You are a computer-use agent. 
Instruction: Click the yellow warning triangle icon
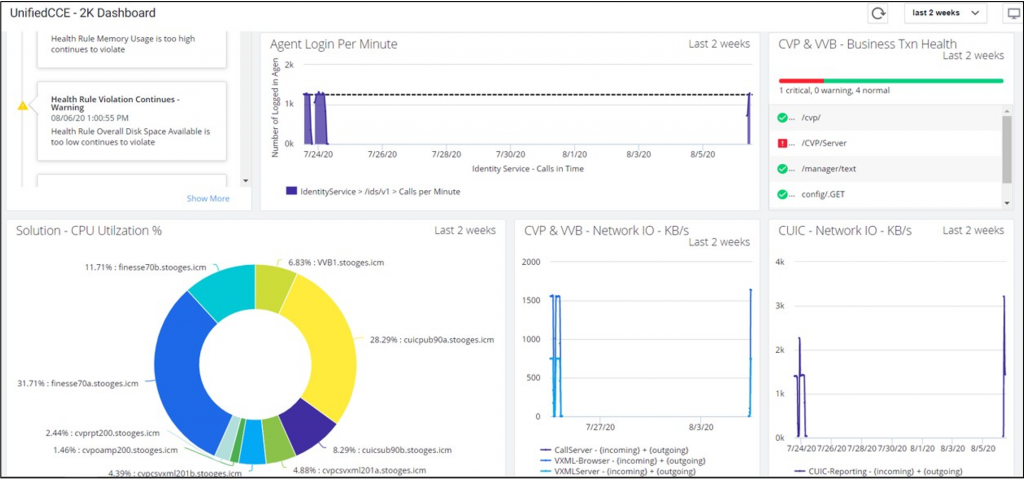click(23, 105)
